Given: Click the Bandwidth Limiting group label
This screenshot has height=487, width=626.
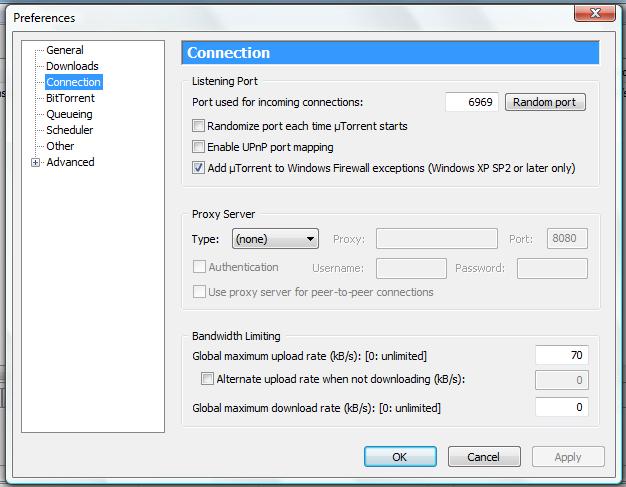Looking at the screenshot, I should (x=236, y=336).
